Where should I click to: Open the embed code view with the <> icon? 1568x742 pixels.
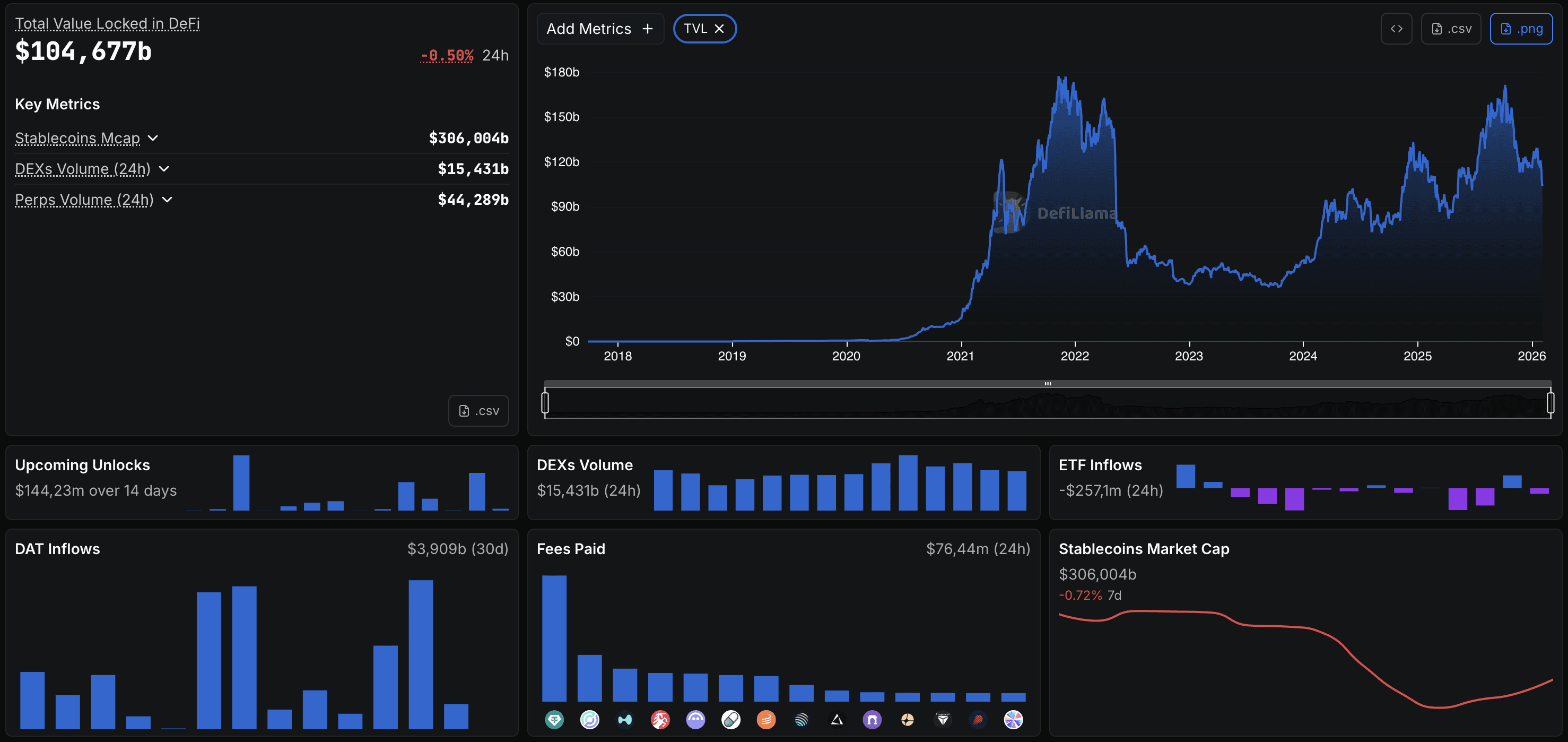click(x=1396, y=28)
